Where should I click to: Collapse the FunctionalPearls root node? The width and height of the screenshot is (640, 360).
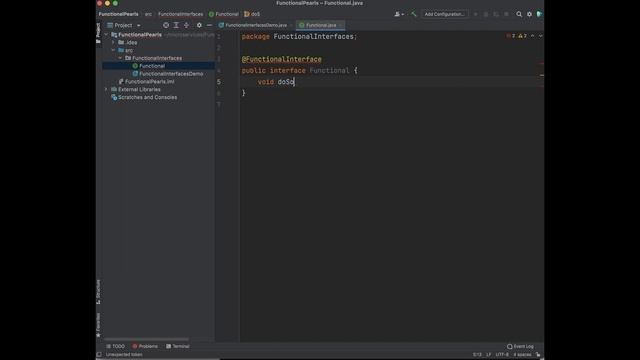(x=107, y=35)
